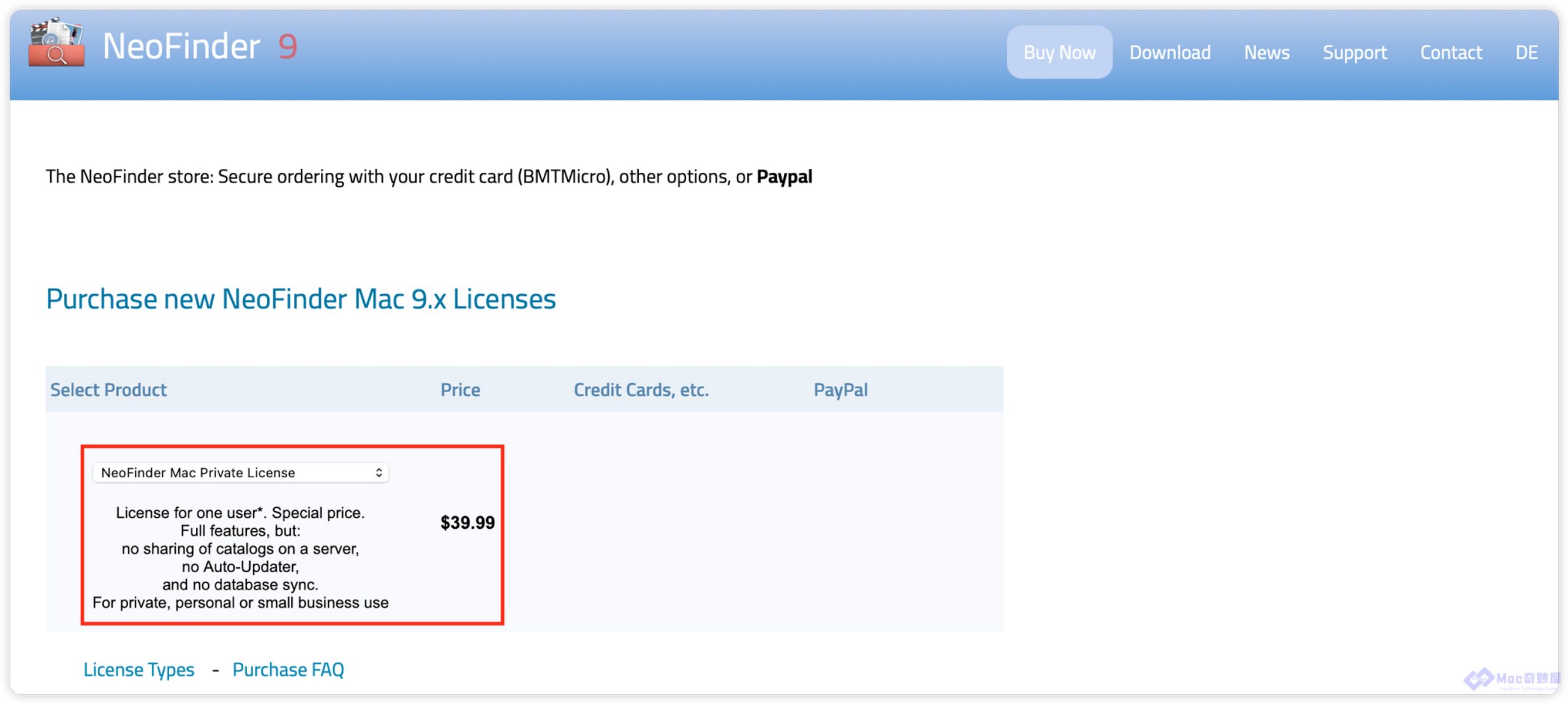This screenshot has width=1568, height=704.
Task: Open the License Types link
Action: pos(139,669)
